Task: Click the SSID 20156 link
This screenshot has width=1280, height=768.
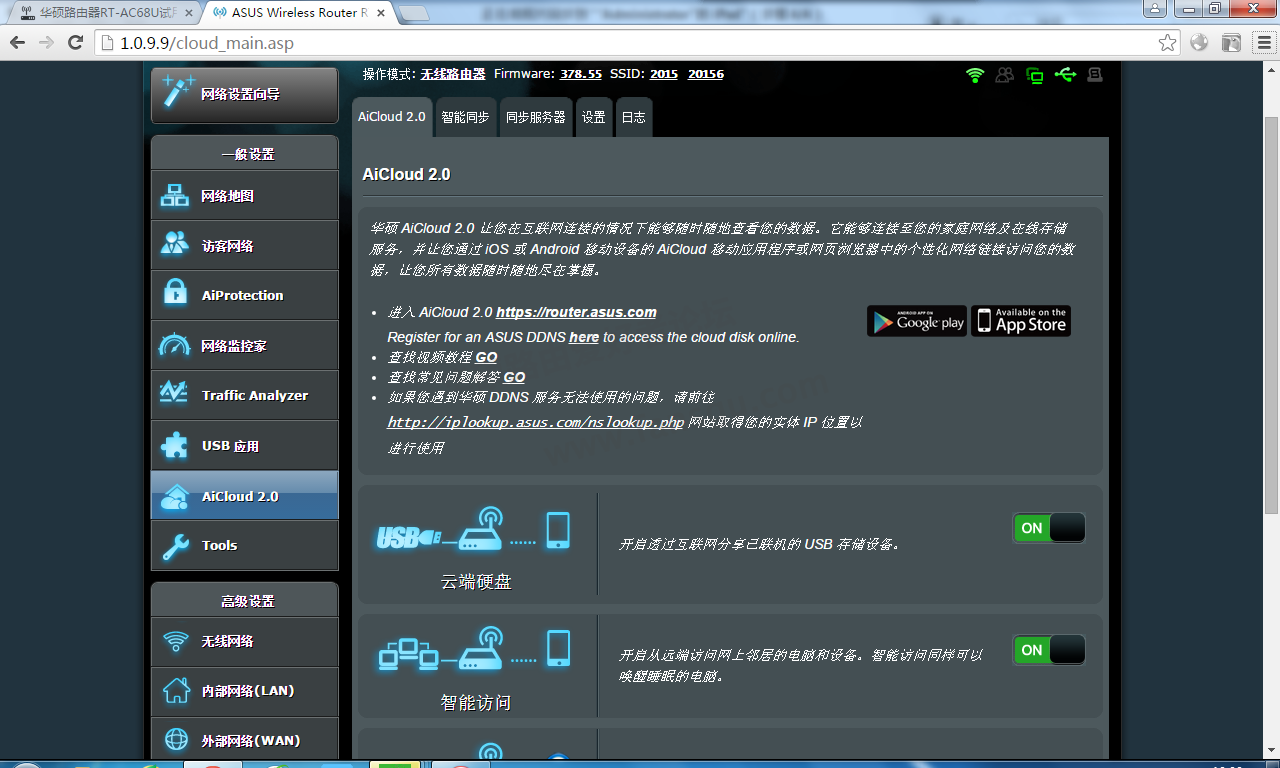Action: [706, 74]
